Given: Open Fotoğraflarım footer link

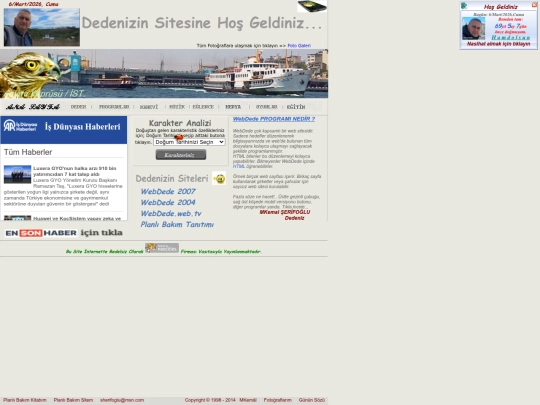Looking at the screenshot, I should (278, 400).
